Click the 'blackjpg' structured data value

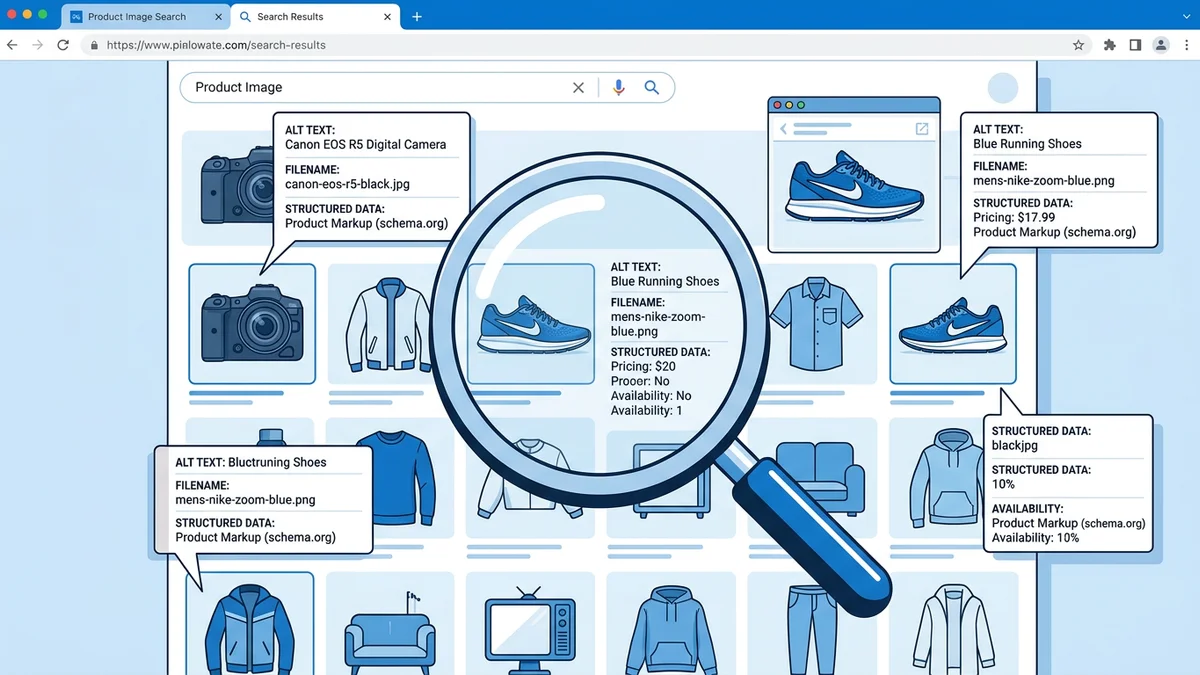pos(1017,445)
